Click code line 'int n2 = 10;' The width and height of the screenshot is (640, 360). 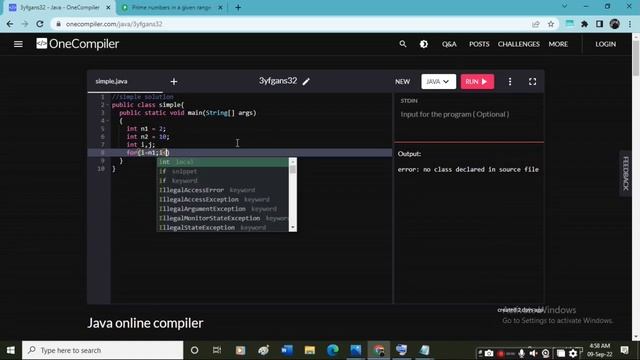coord(148,137)
